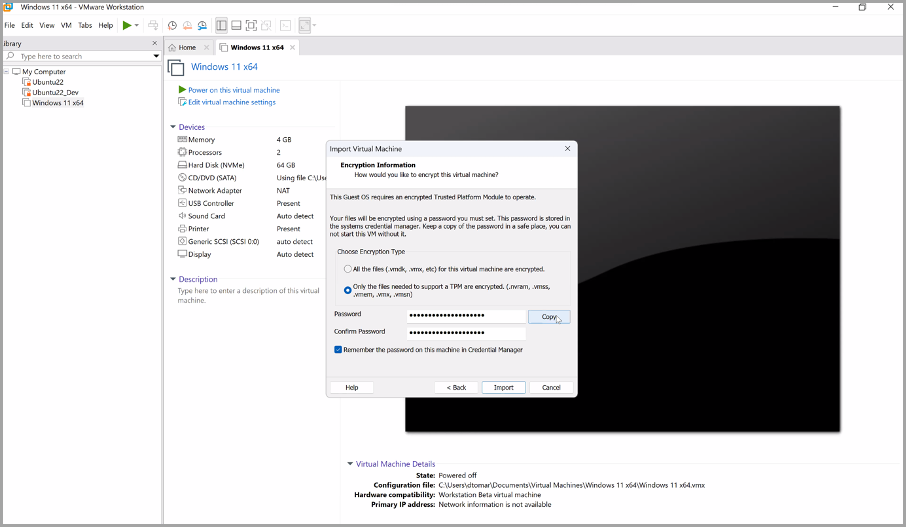
Task: Open the VM menu
Action: pyautogui.click(x=66, y=25)
